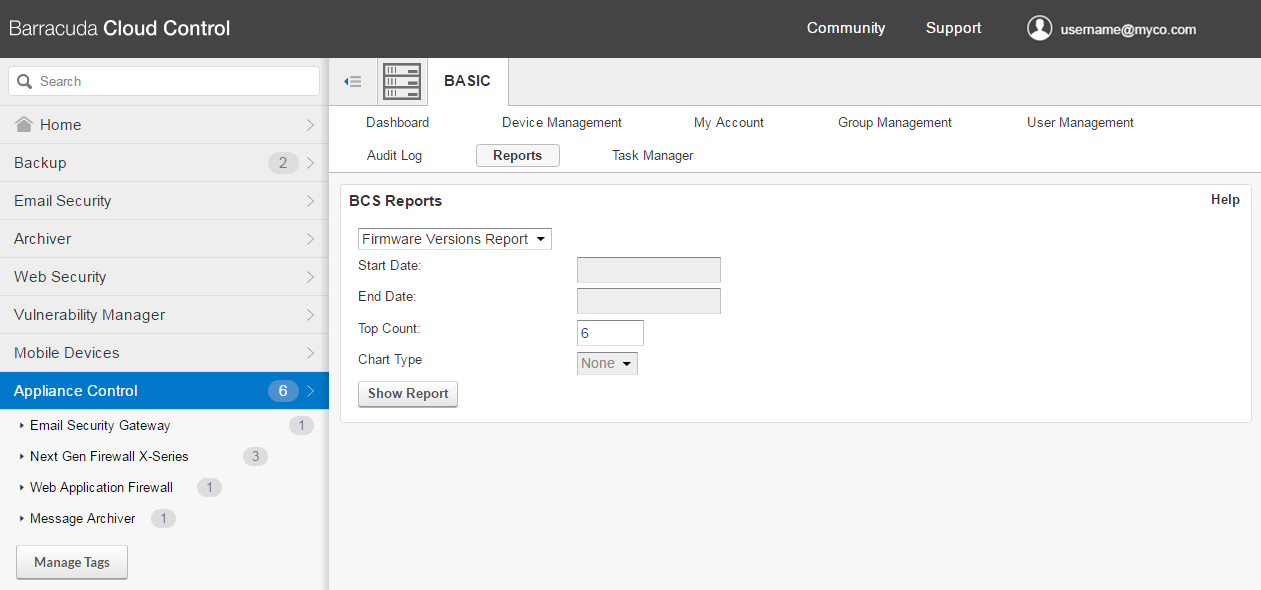Click the search magnifier icon
1261x590 pixels.
pyautogui.click(x=24, y=81)
